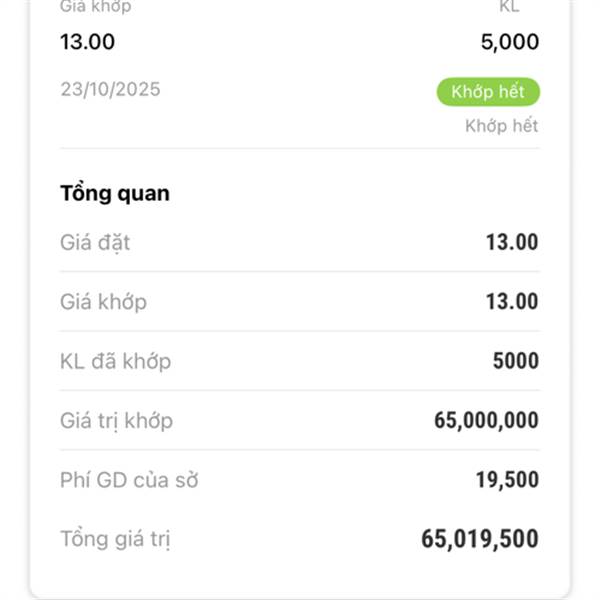Select the date 23/10/2025

coord(110,90)
